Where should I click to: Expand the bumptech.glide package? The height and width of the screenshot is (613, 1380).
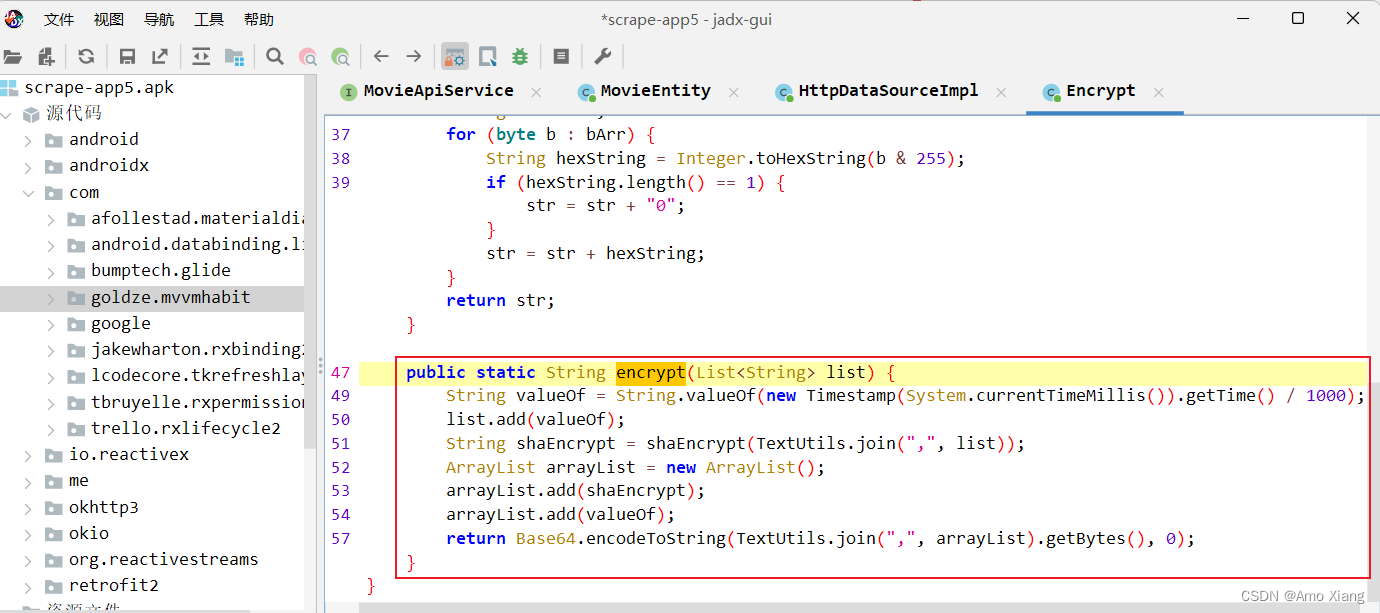pyautogui.click(x=50, y=271)
